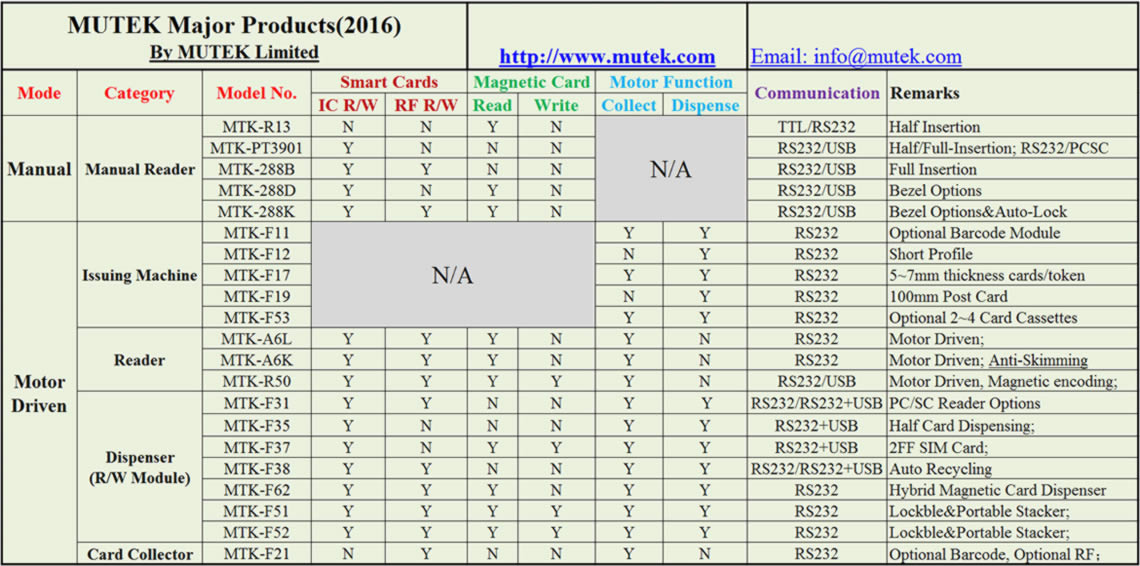1140x566 pixels.
Task: Select model cell MTK-R13
Action: [257, 127]
